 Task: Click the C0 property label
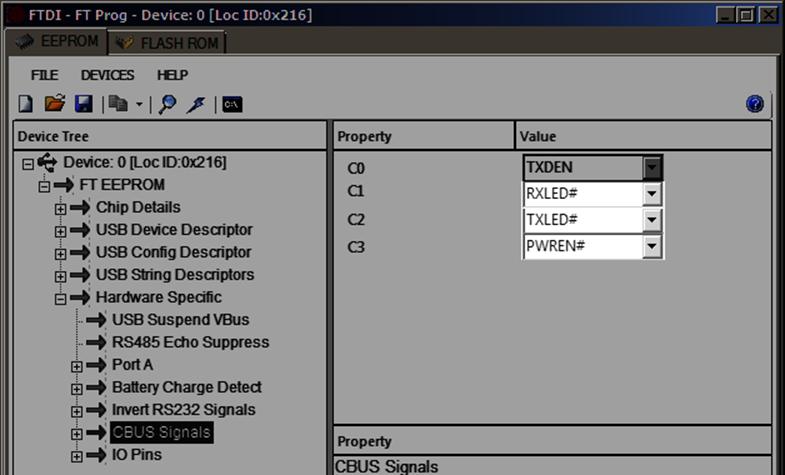pos(356,168)
